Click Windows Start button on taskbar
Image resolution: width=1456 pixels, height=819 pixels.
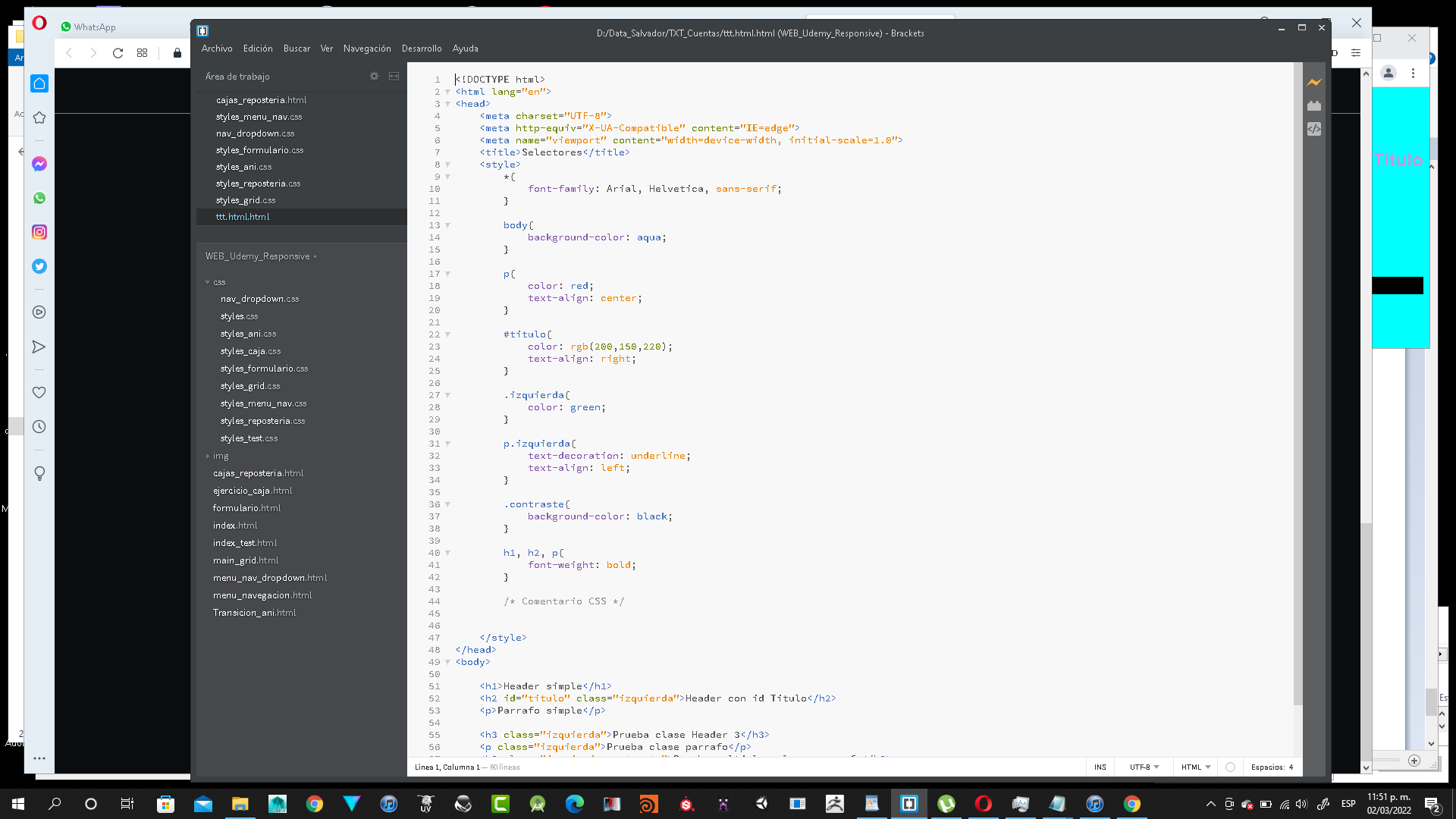click(18, 804)
